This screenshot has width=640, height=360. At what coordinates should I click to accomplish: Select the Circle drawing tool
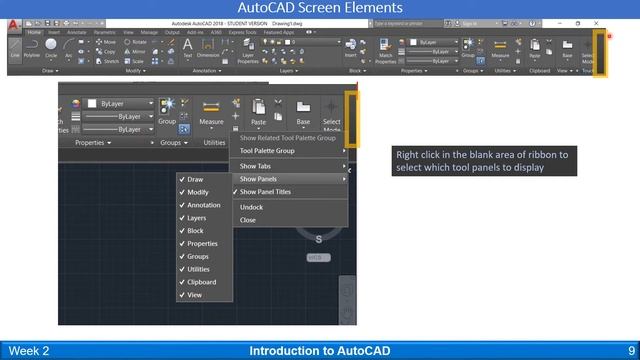pyautogui.click(x=51, y=48)
